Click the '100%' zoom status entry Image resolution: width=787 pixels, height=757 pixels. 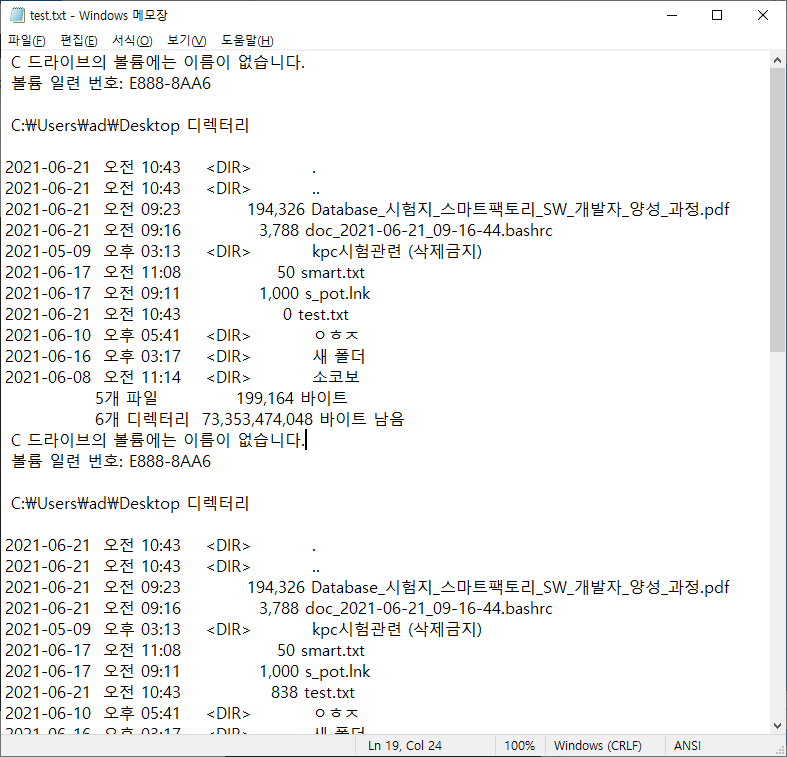click(x=519, y=745)
